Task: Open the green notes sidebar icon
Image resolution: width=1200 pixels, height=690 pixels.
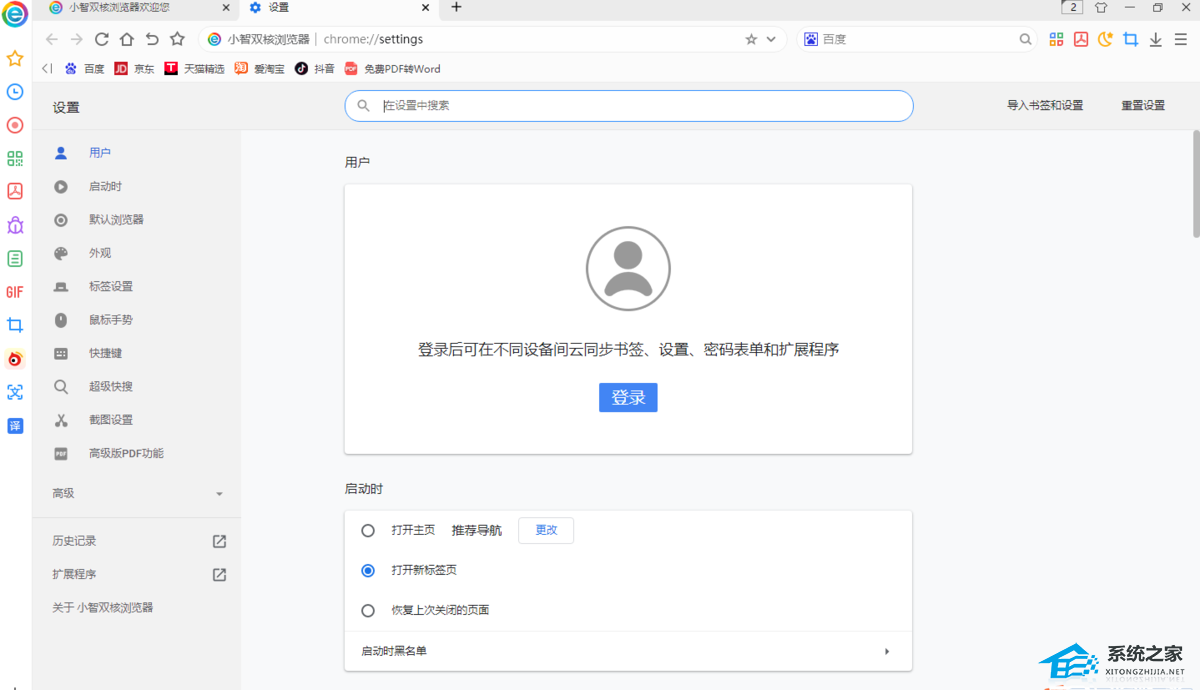Action: (15, 258)
